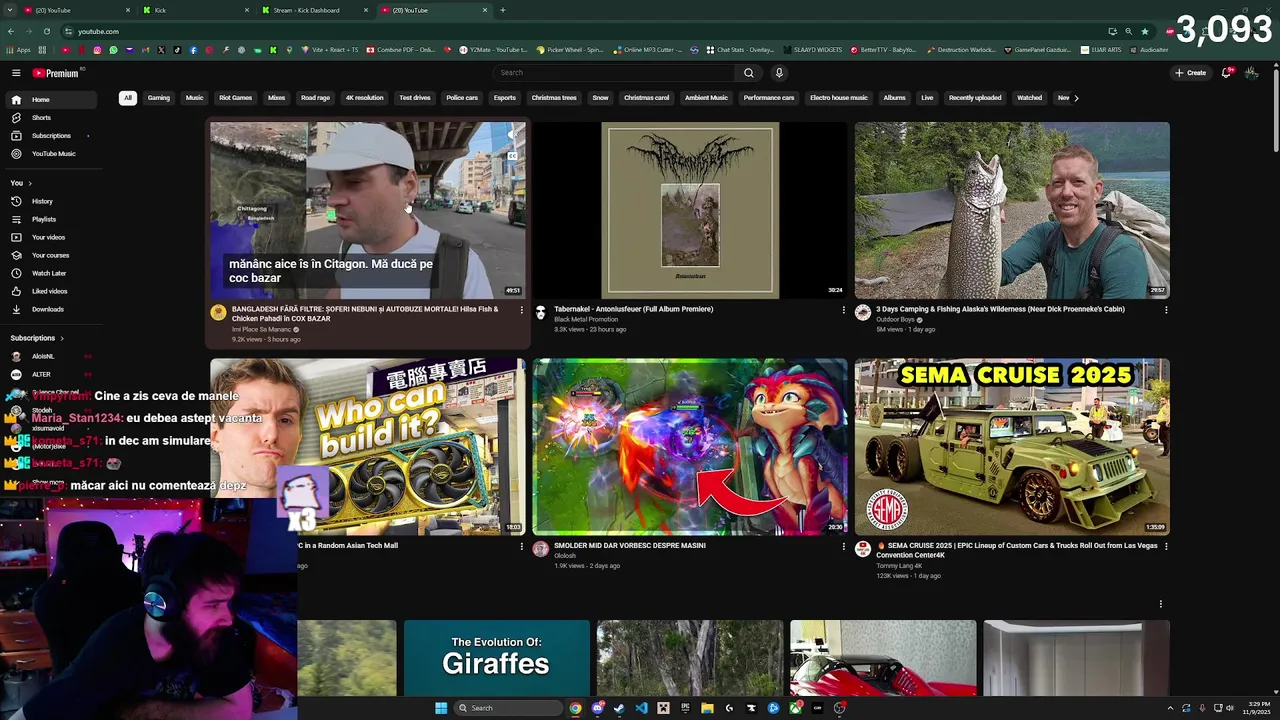Select the Recently uploaded filter chip

pos(975,98)
